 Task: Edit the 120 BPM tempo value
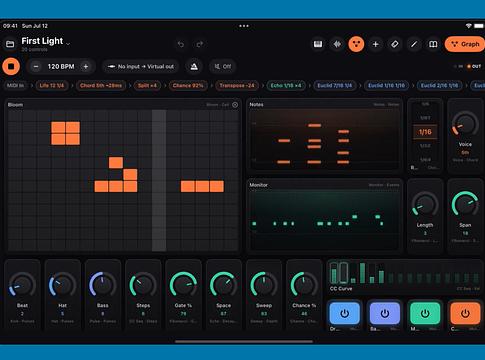[x=61, y=67]
